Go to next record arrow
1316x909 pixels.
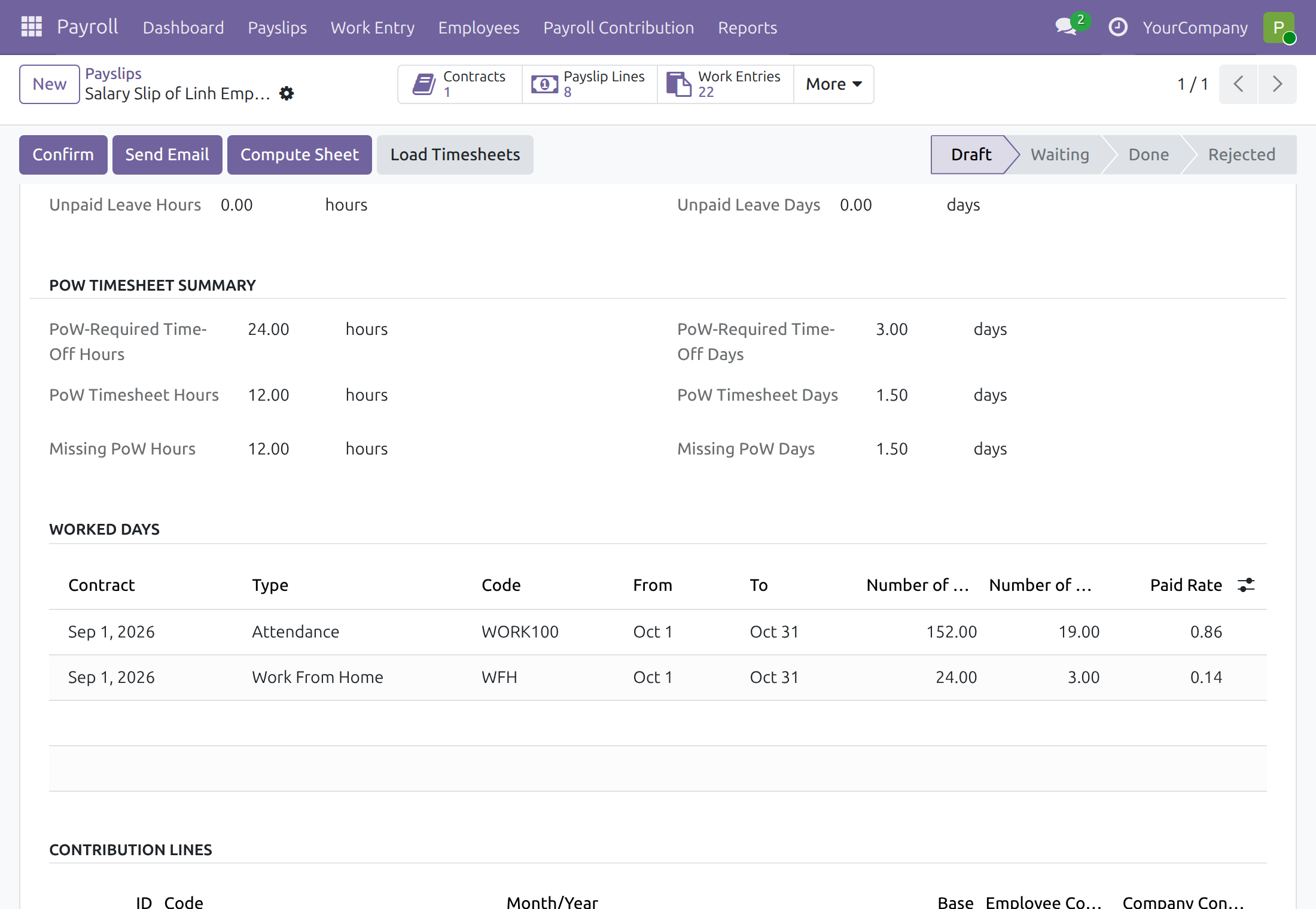click(x=1277, y=84)
